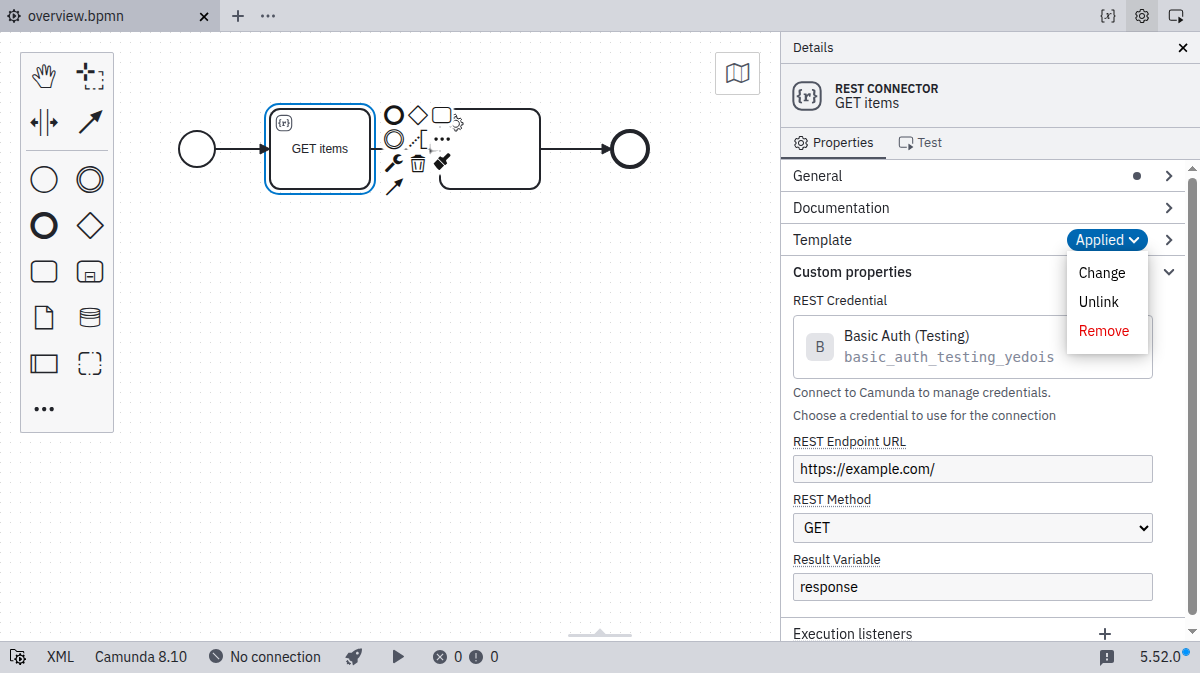1200x673 pixels.
Task: Delete element using trash icon in context pad
Action: click(418, 162)
